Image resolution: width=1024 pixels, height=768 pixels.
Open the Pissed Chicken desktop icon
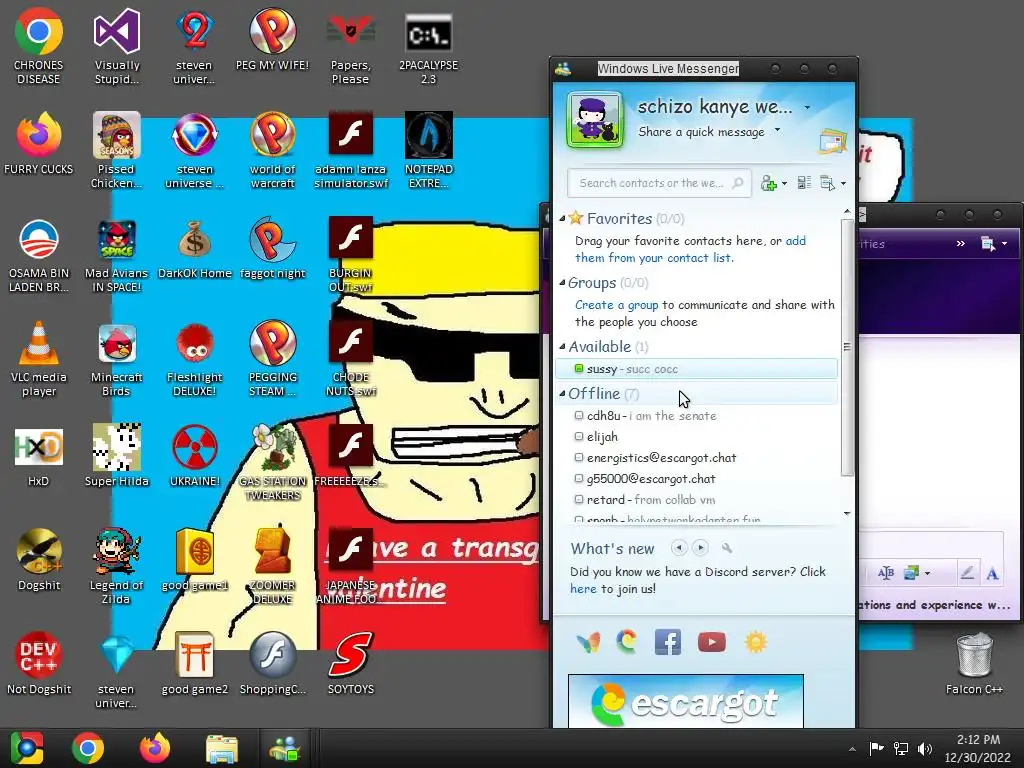coord(116,150)
